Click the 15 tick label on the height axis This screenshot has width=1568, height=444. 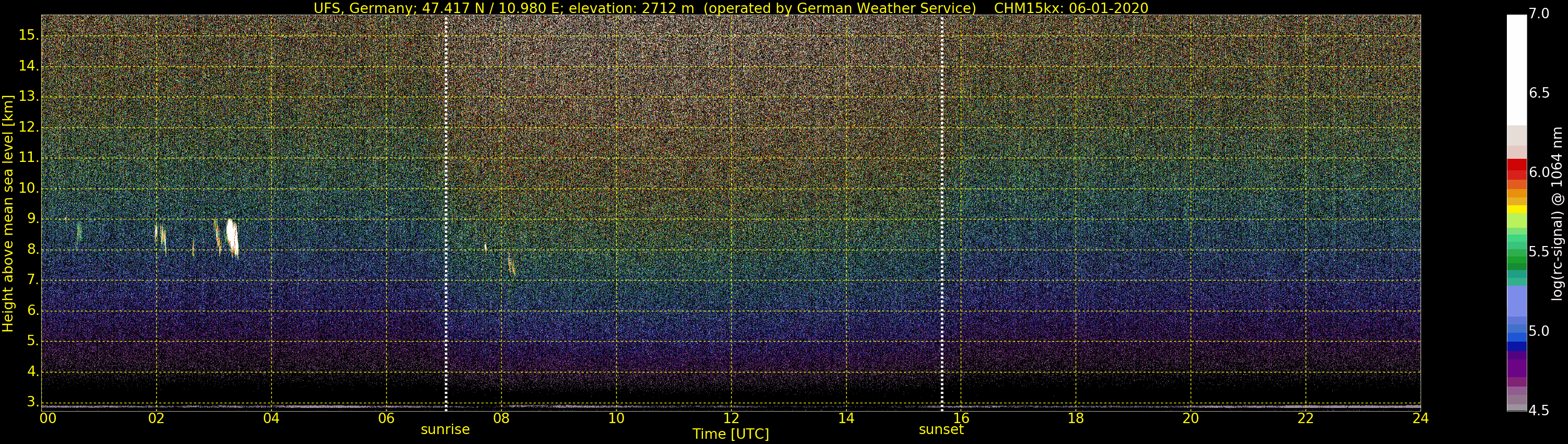[x=27, y=36]
